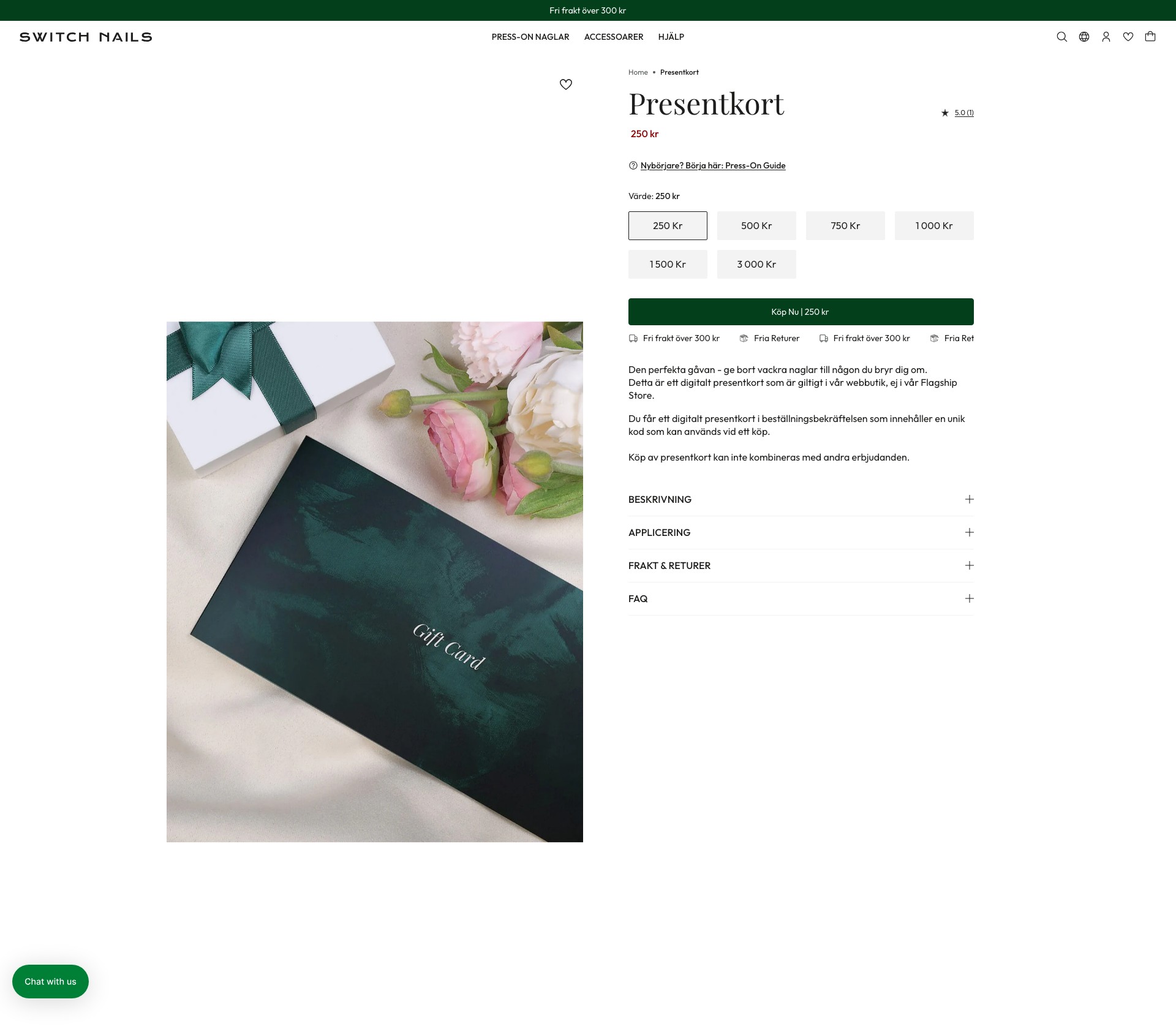Open the Chat with us widget

click(50, 981)
